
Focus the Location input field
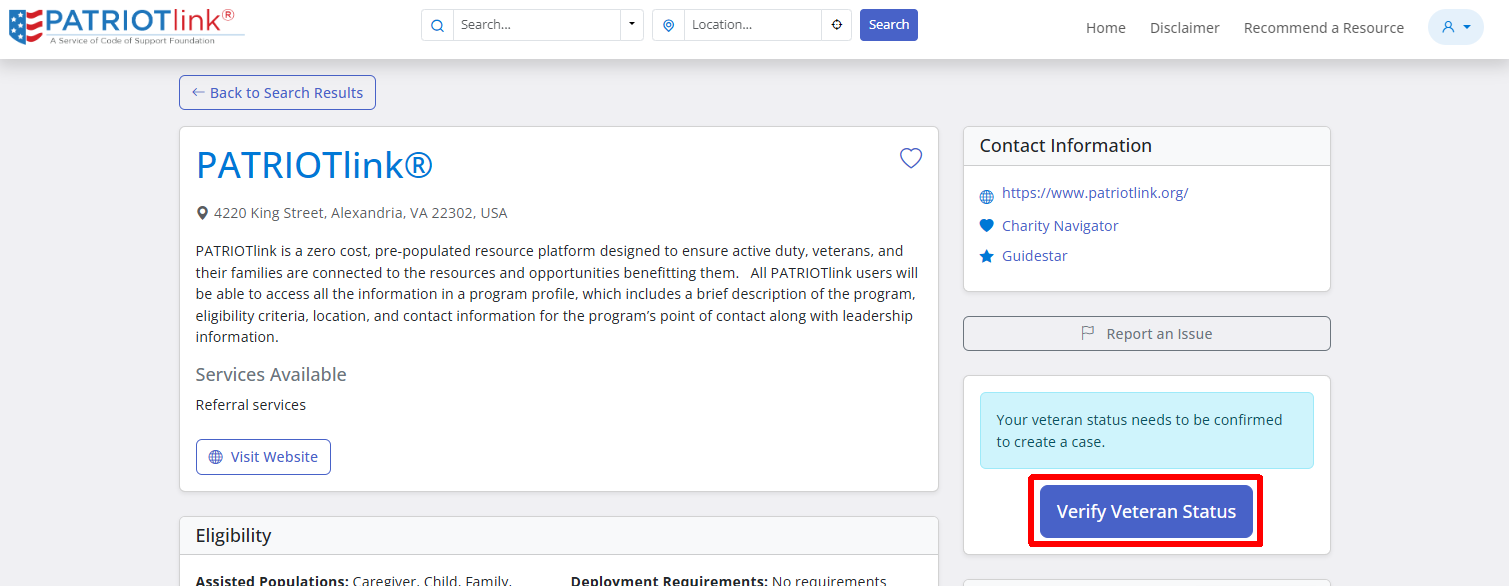(x=753, y=25)
